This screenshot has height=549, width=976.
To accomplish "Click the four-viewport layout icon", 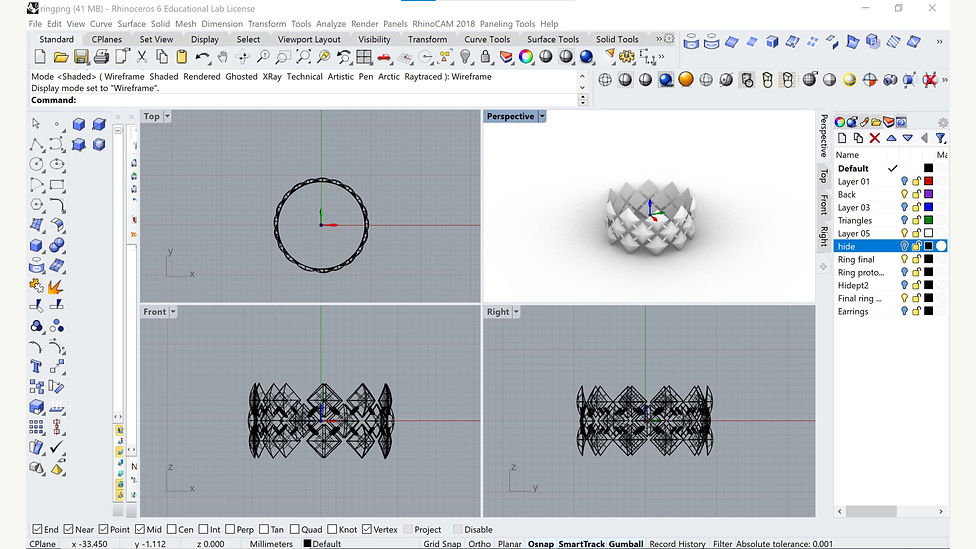I will click(x=364, y=57).
